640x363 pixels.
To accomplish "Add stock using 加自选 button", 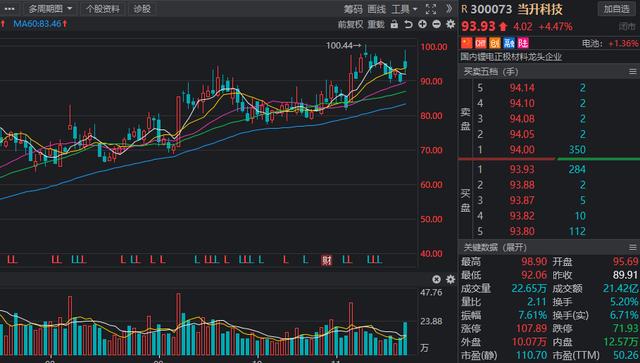I will pyautogui.click(x=617, y=9).
